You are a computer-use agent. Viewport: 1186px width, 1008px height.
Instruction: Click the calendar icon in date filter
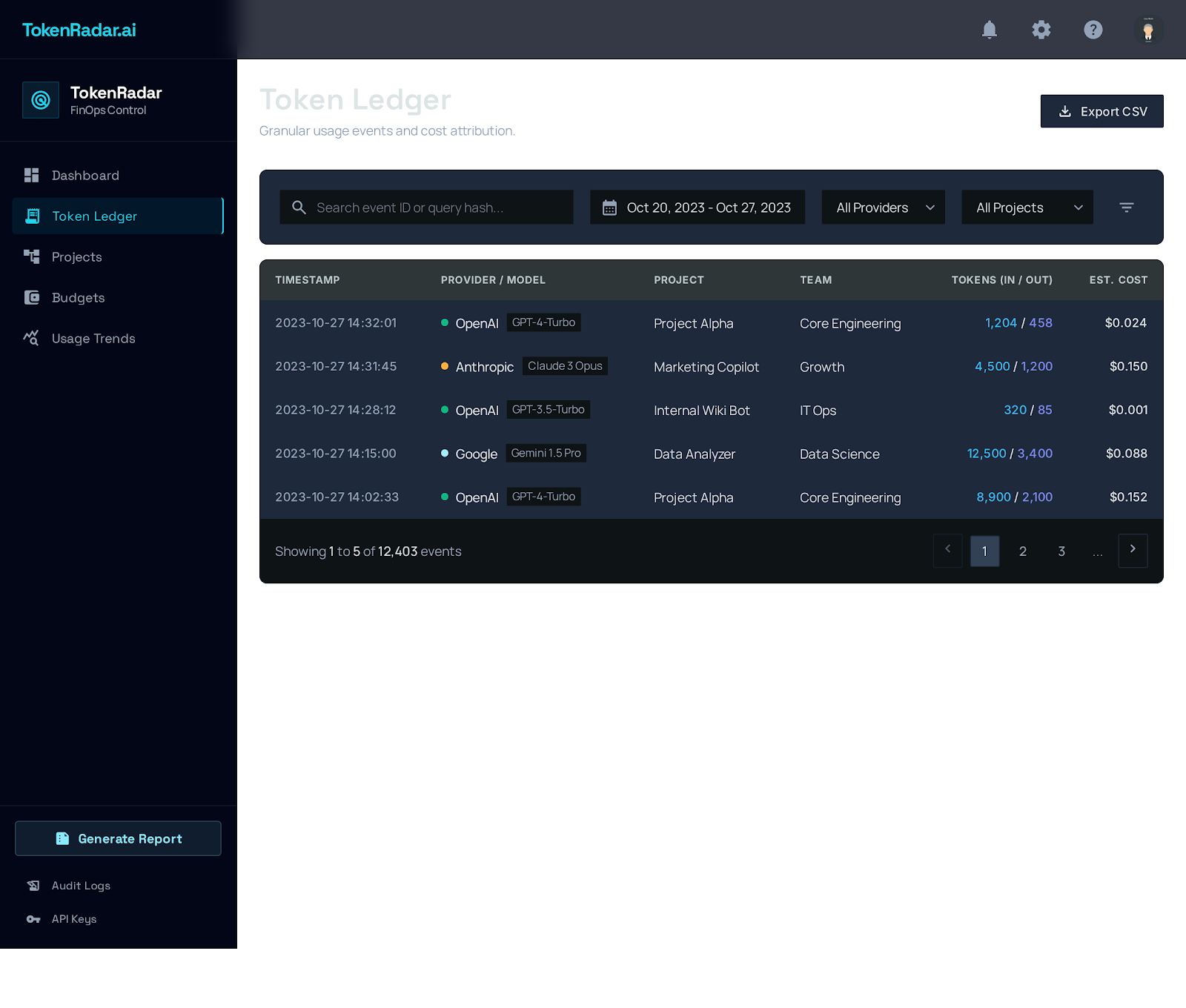[x=609, y=208]
